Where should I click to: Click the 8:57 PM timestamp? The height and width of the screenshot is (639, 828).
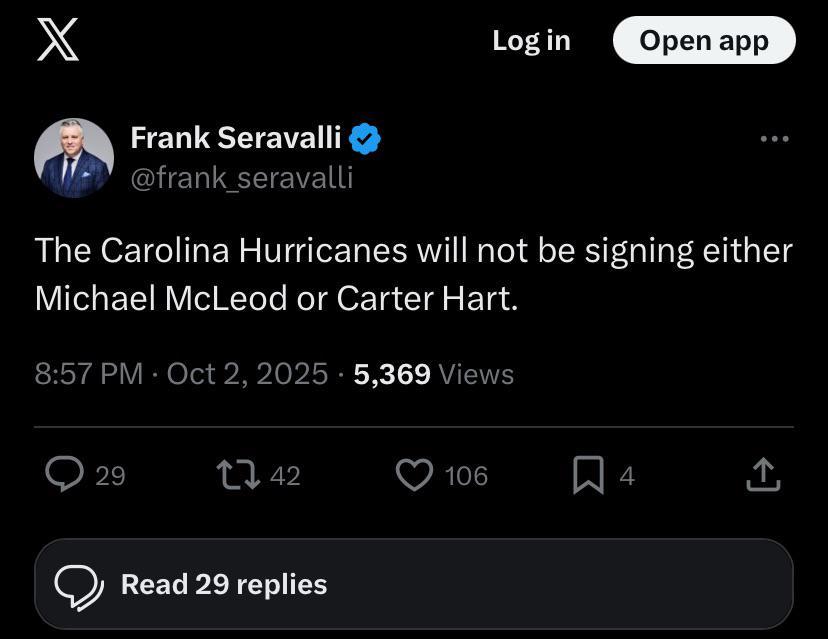(88, 374)
